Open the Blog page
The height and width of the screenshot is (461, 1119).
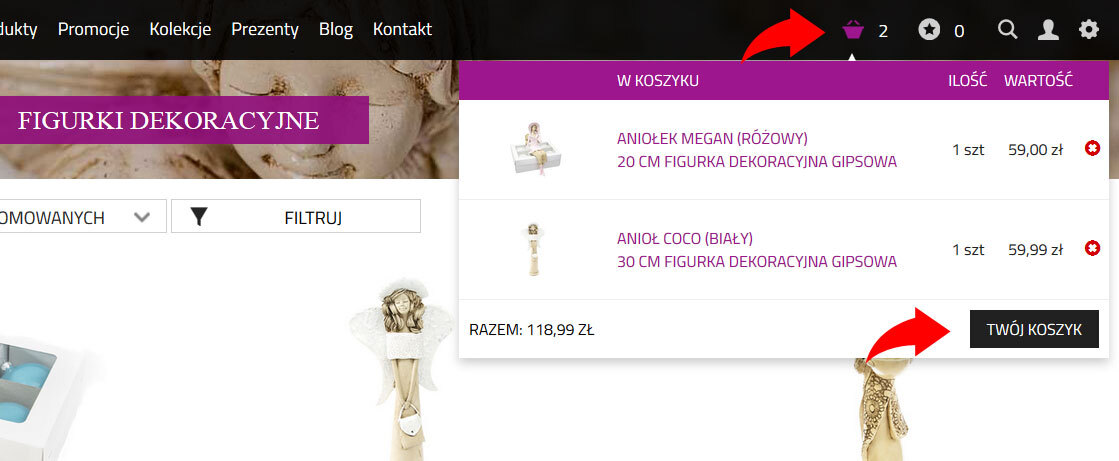click(336, 29)
